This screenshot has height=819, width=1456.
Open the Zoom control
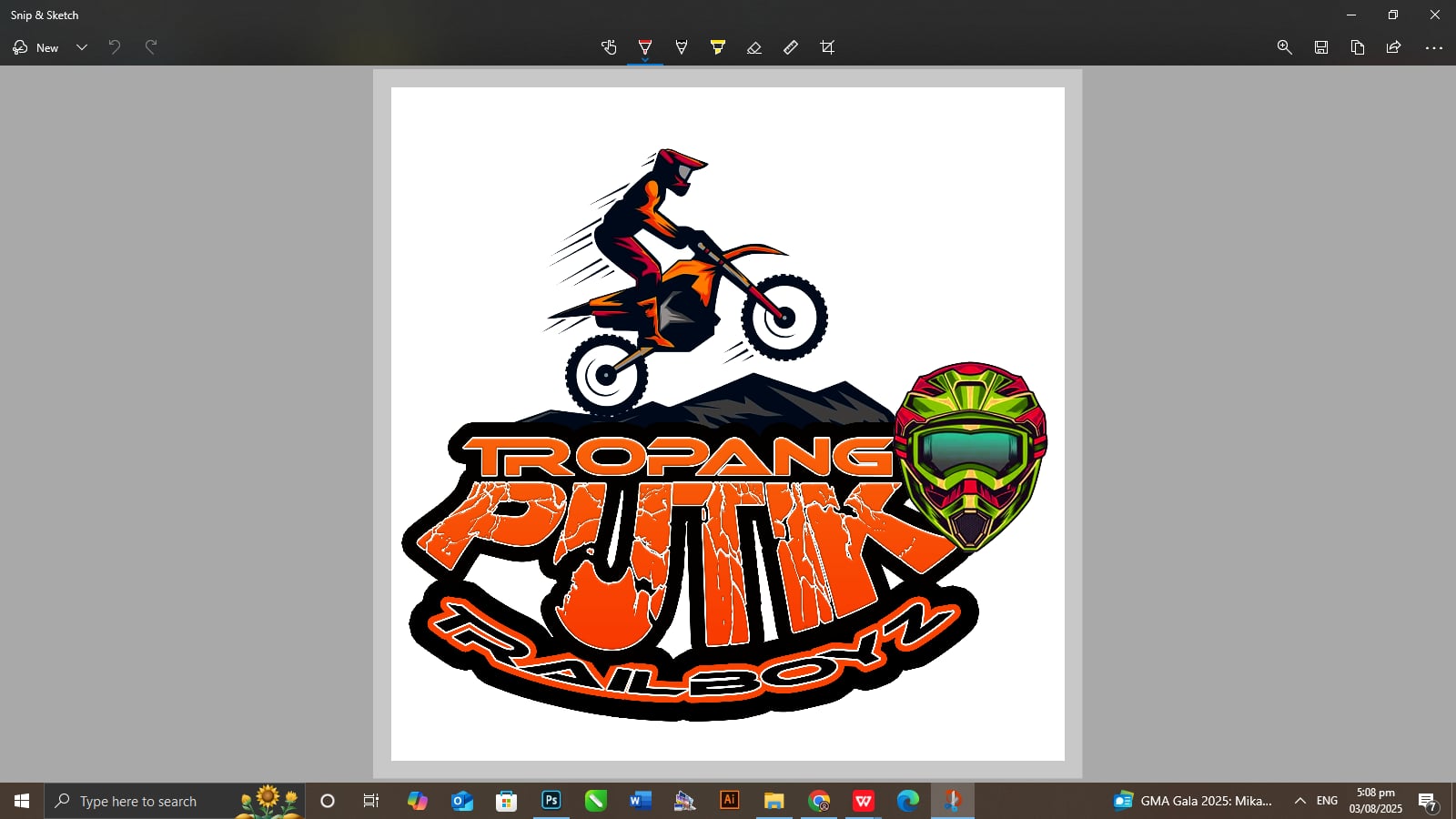pyautogui.click(x=1285, y=47)
